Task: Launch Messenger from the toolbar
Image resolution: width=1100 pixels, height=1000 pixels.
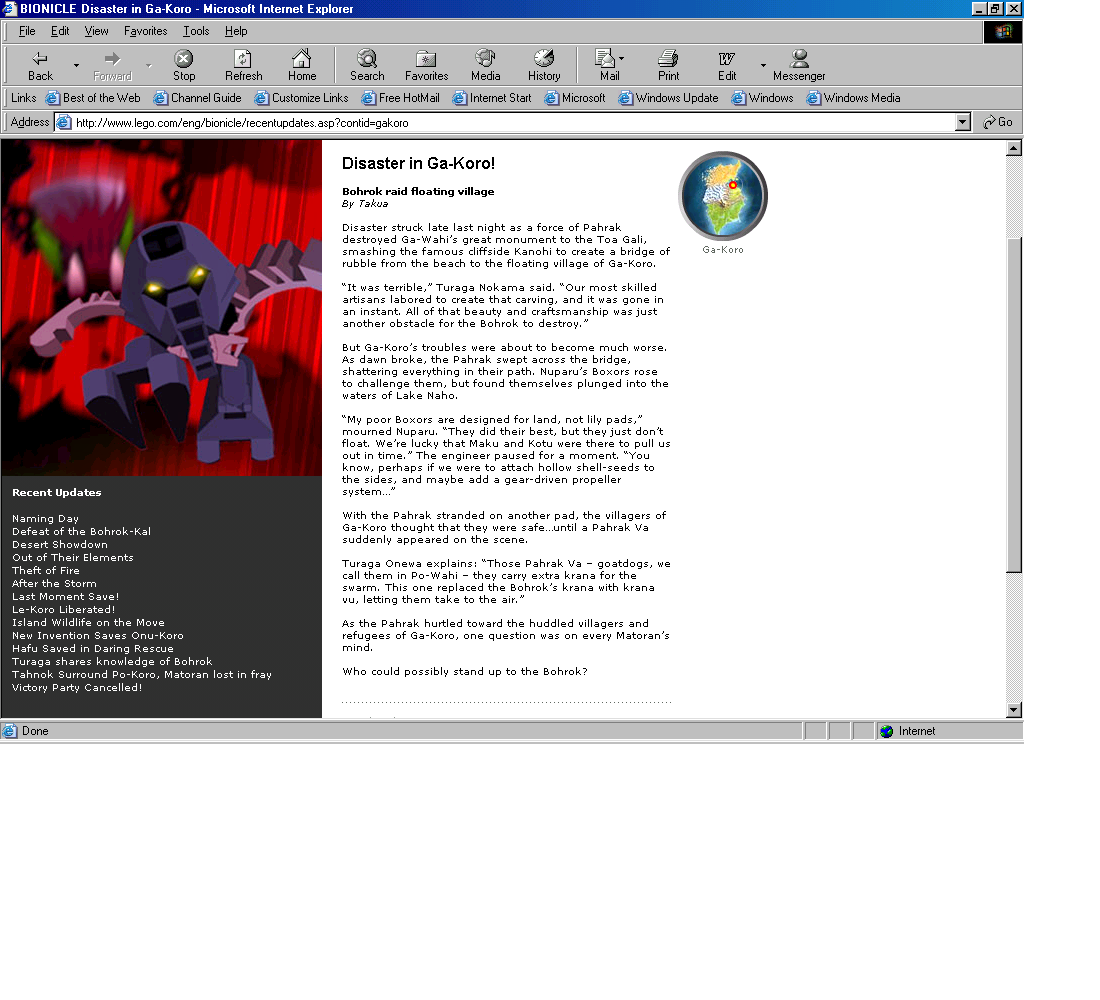Action: (799, 66)
